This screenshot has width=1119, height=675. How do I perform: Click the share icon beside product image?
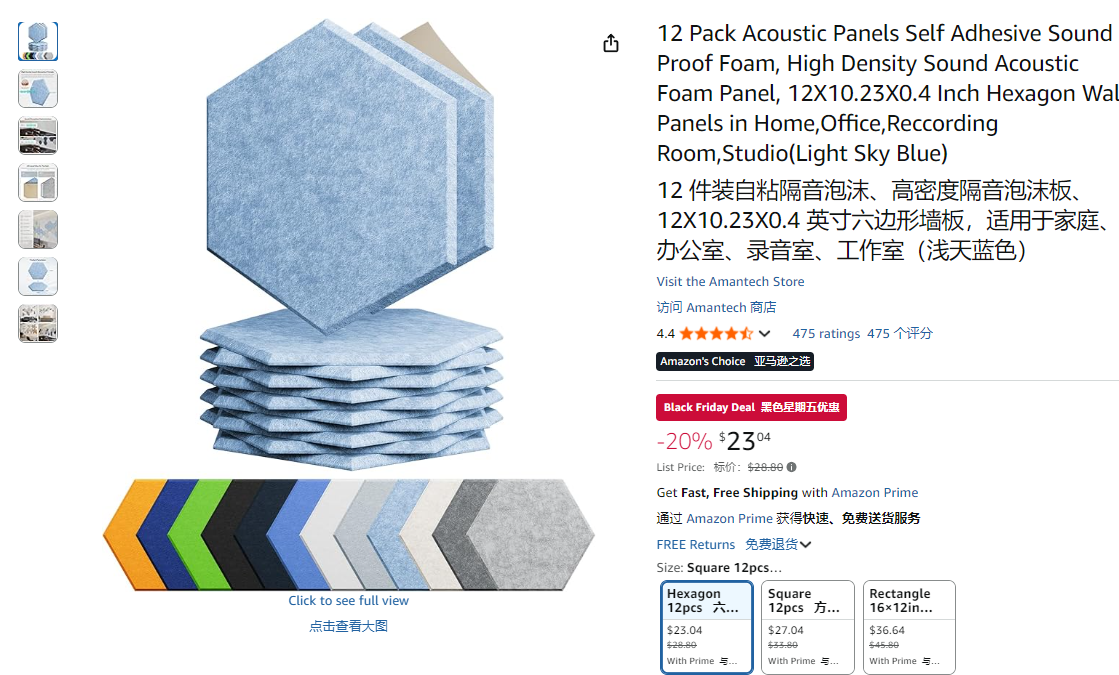(611, 44)
